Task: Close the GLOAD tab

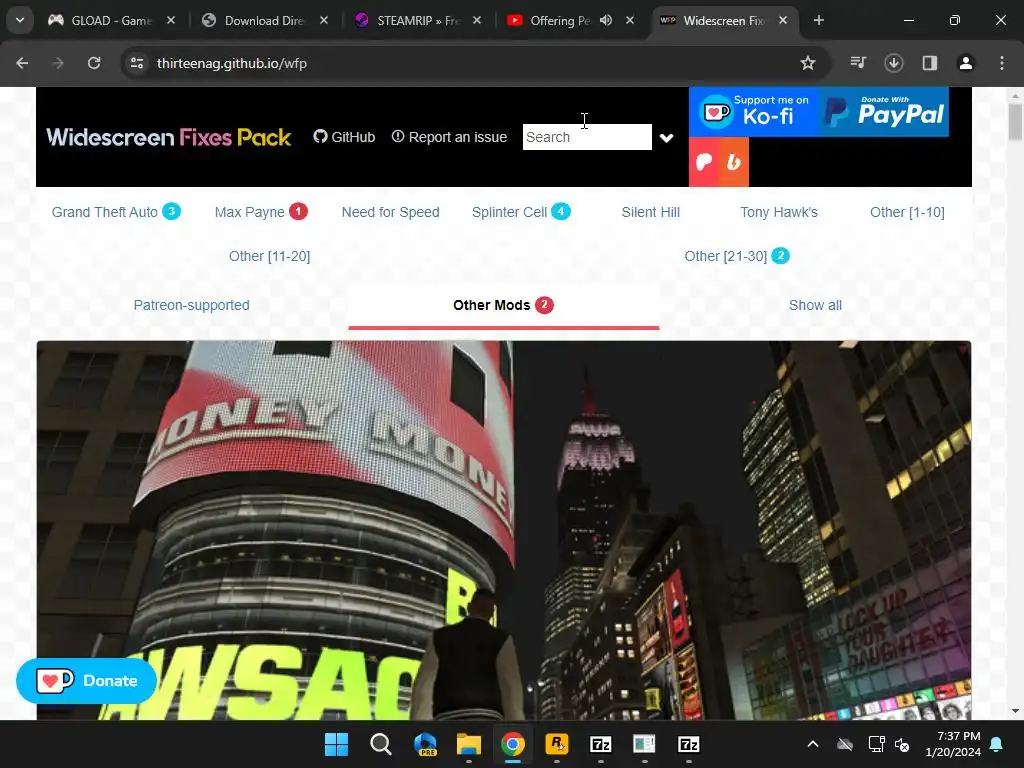Action: click(x=170, y=20)
